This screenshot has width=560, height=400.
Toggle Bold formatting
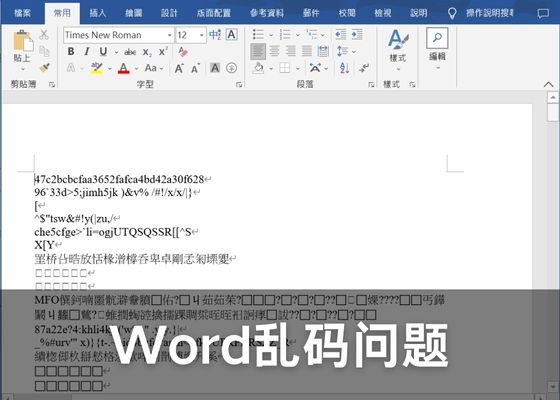(x=71, y=51)
